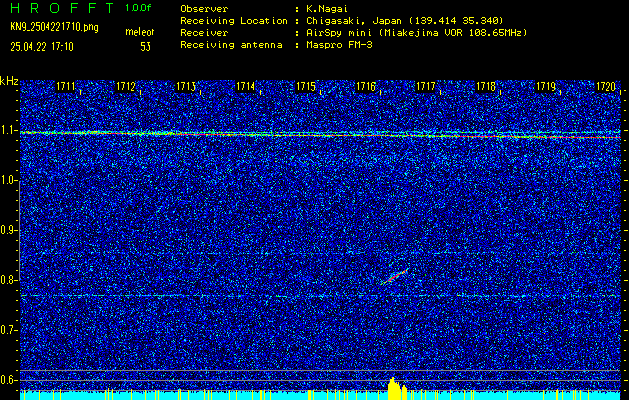Click the kHz axis unit label
629x400 pixels.
(x=9, y=81)
